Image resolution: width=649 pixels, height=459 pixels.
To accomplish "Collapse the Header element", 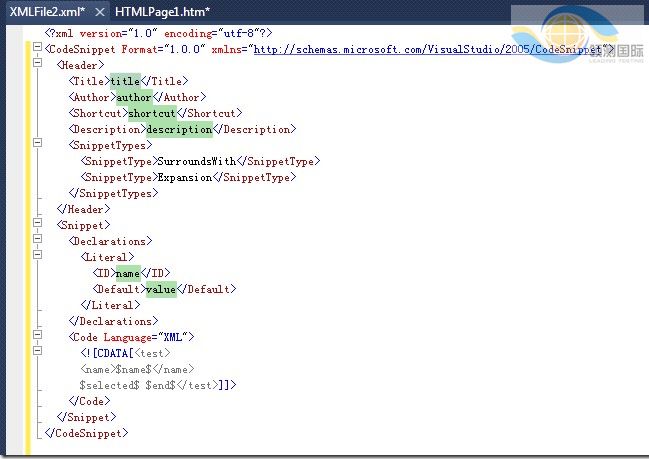I will [37, 62].
